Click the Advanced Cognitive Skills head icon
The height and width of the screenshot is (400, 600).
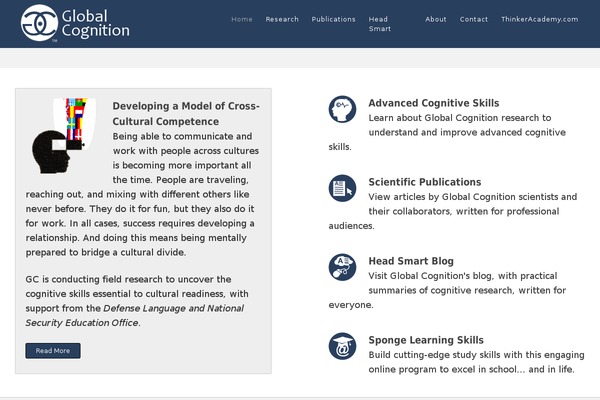[342, 109]
